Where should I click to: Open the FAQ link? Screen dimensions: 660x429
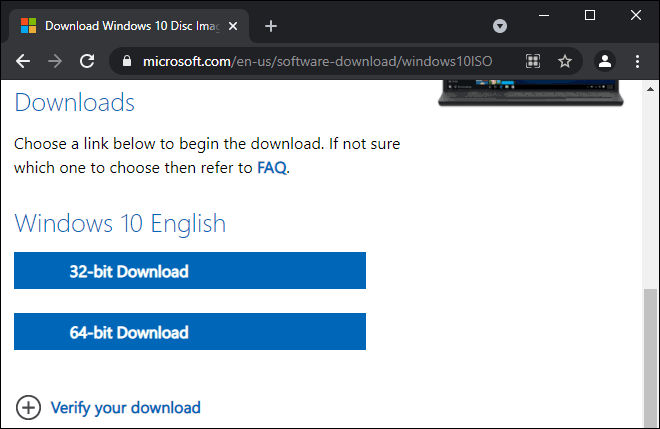(272, 168)
